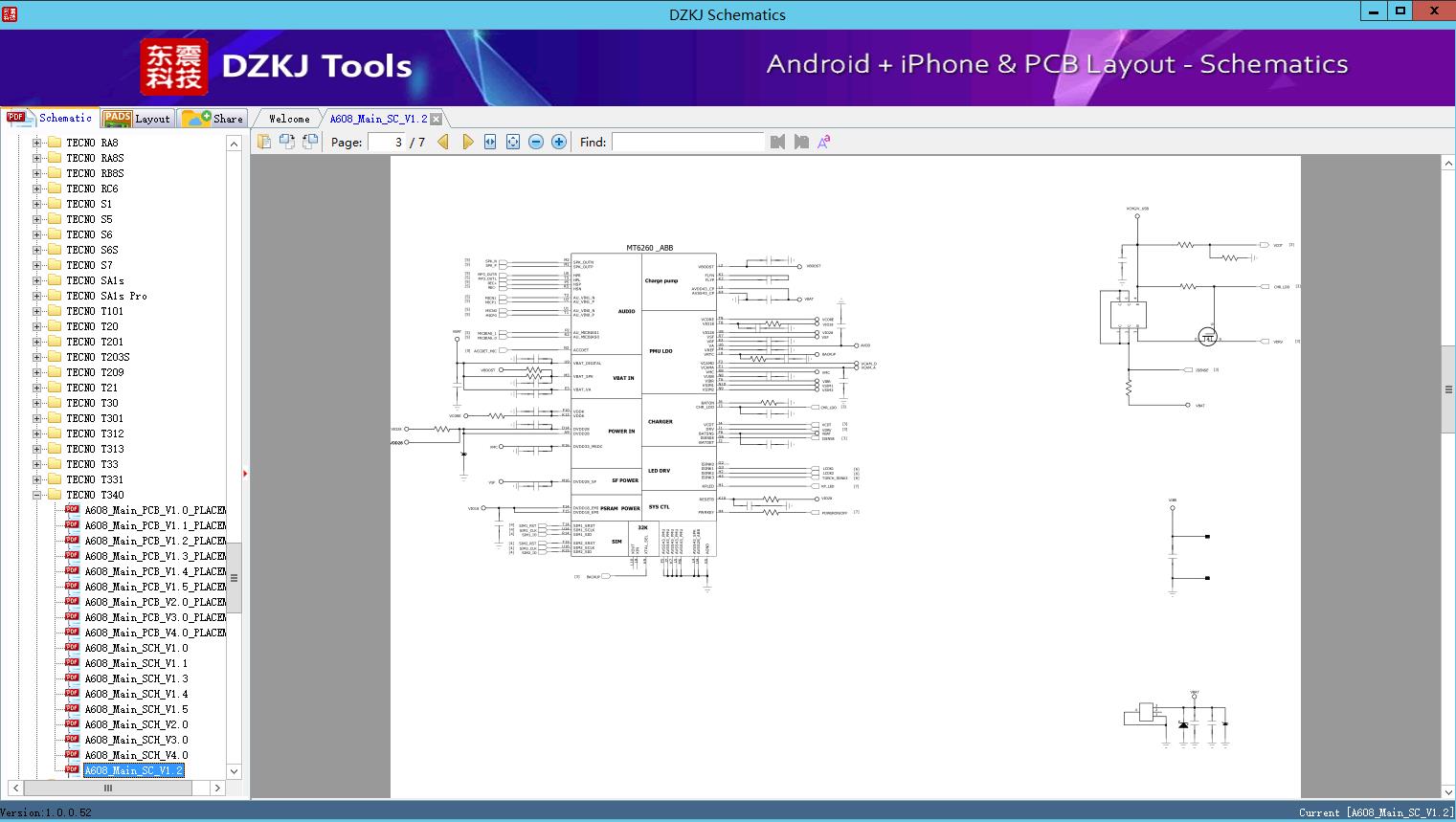Screen dimensions: 1456x822
Task: Expand the TECNO T331 folder
Action: tap(37, 479)
